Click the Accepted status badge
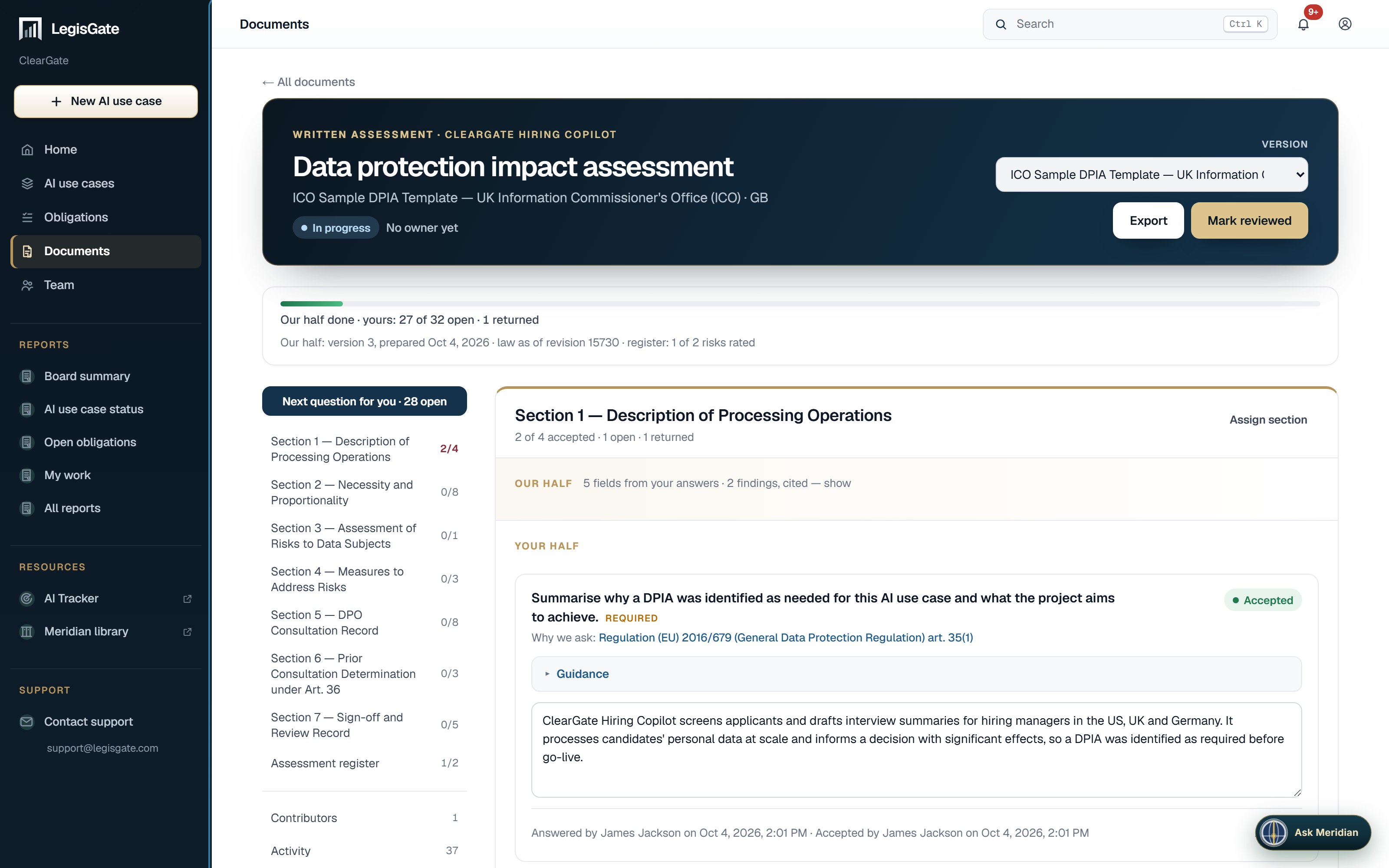1389x868 pixels. 1262,601
